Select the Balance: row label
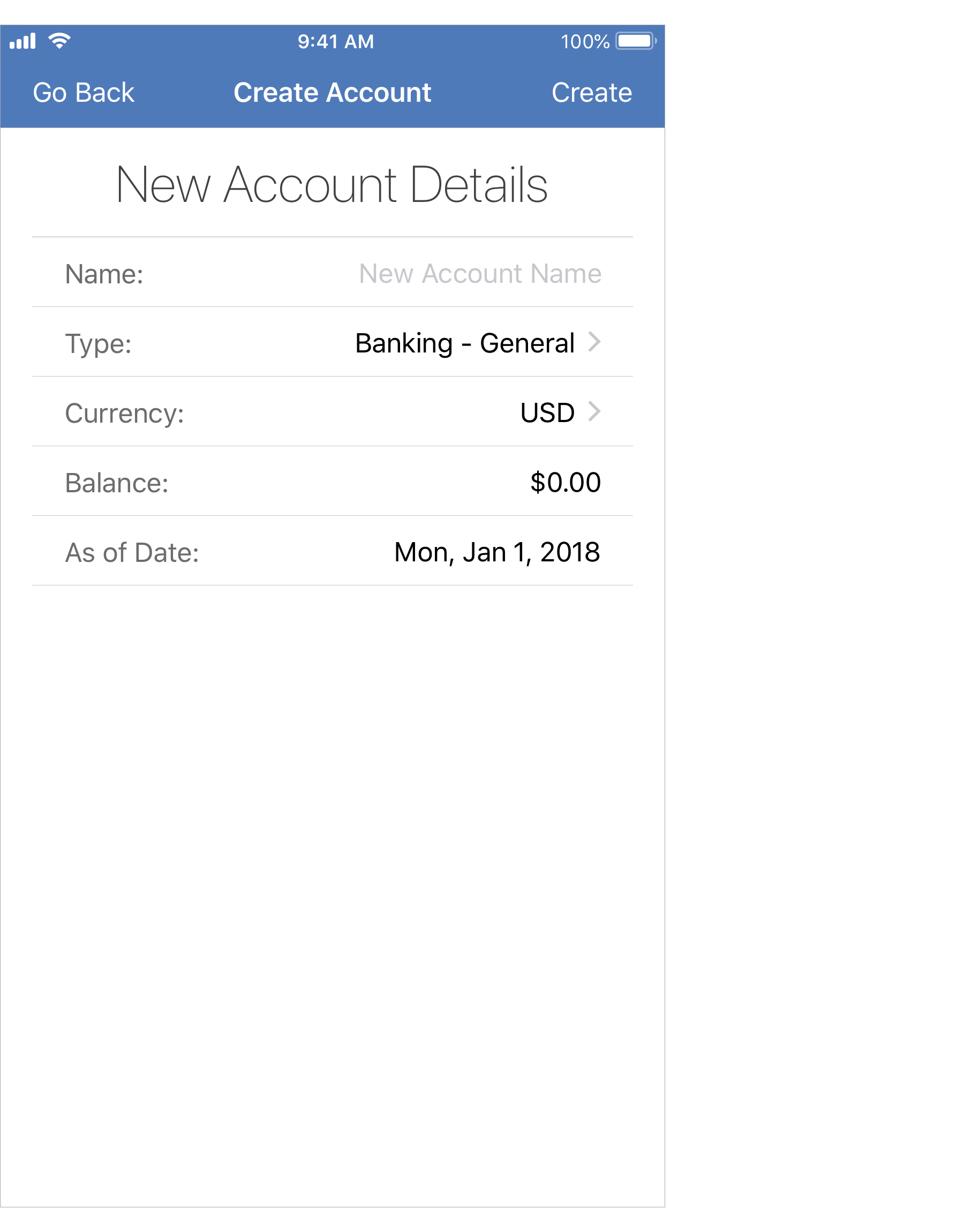The width and height of the screenshot is (964, 1232). tap(117, 483)
